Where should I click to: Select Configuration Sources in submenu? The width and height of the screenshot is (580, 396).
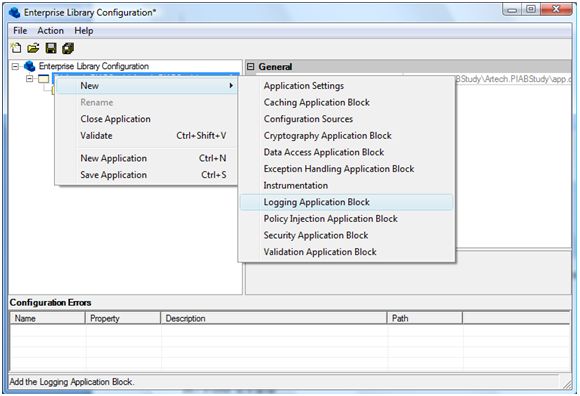tap(347, 119)
